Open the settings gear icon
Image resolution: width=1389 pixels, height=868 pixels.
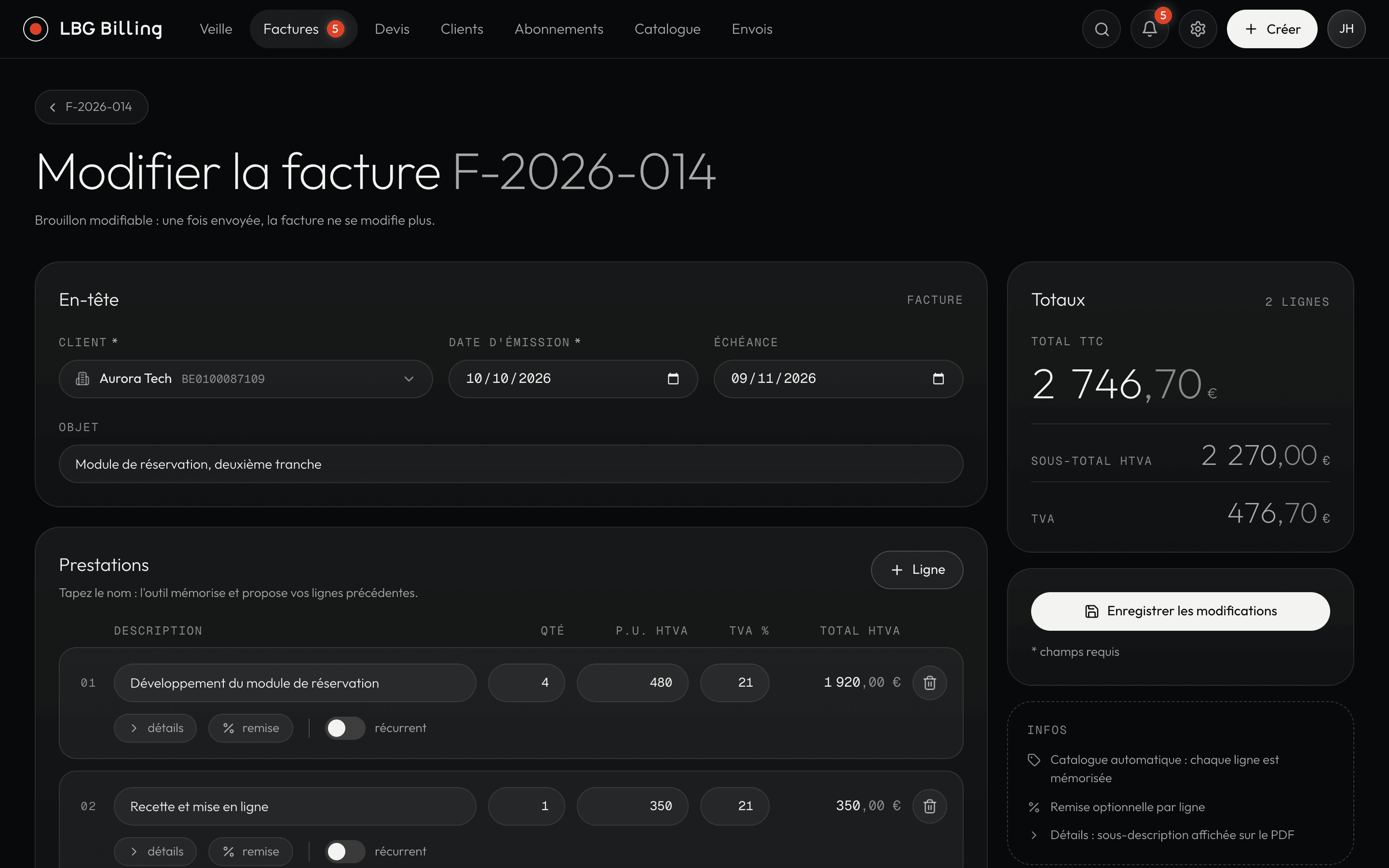point(1198,29)
